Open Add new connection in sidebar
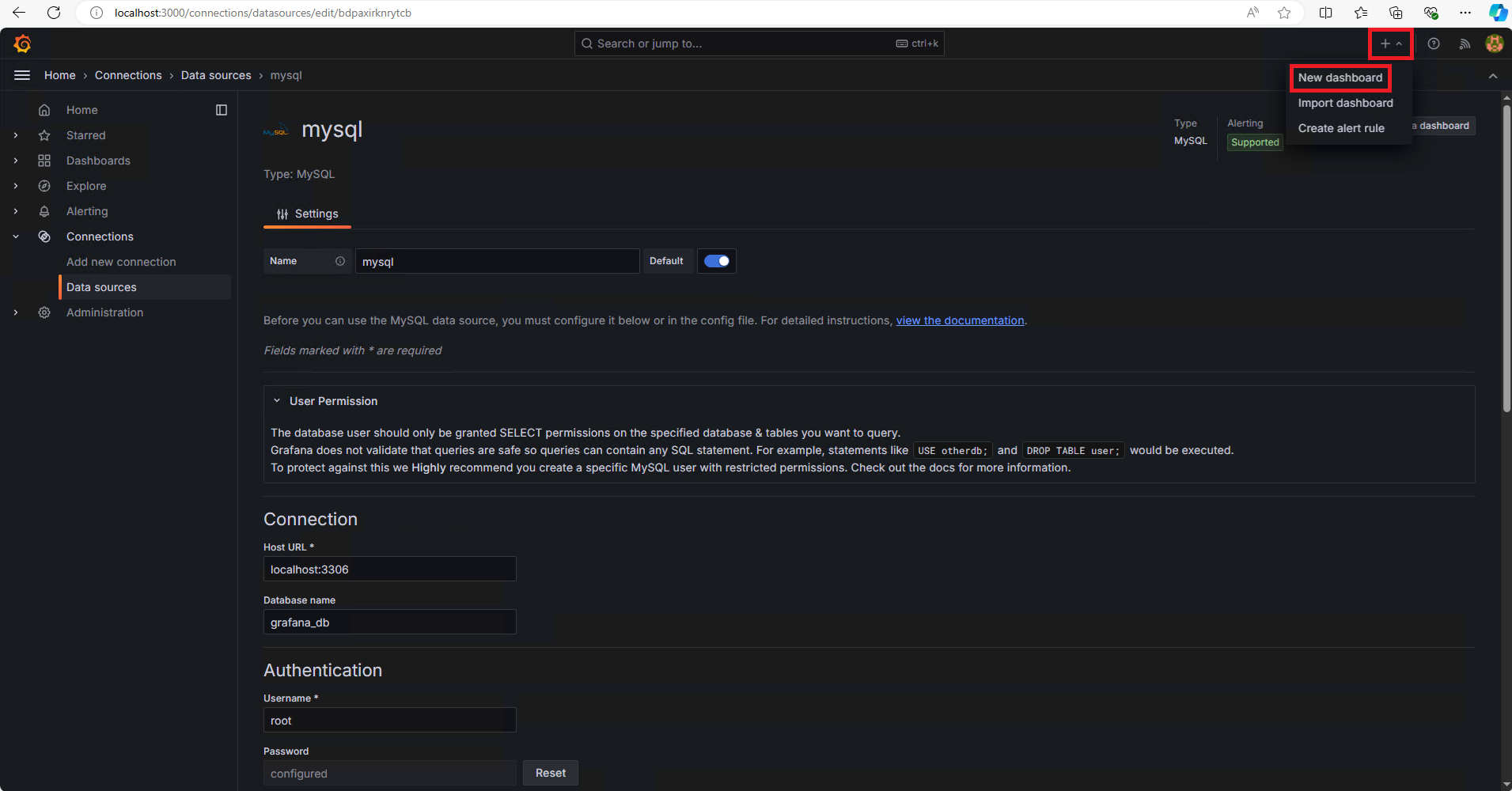The image size is (1512, 791). 121,262
